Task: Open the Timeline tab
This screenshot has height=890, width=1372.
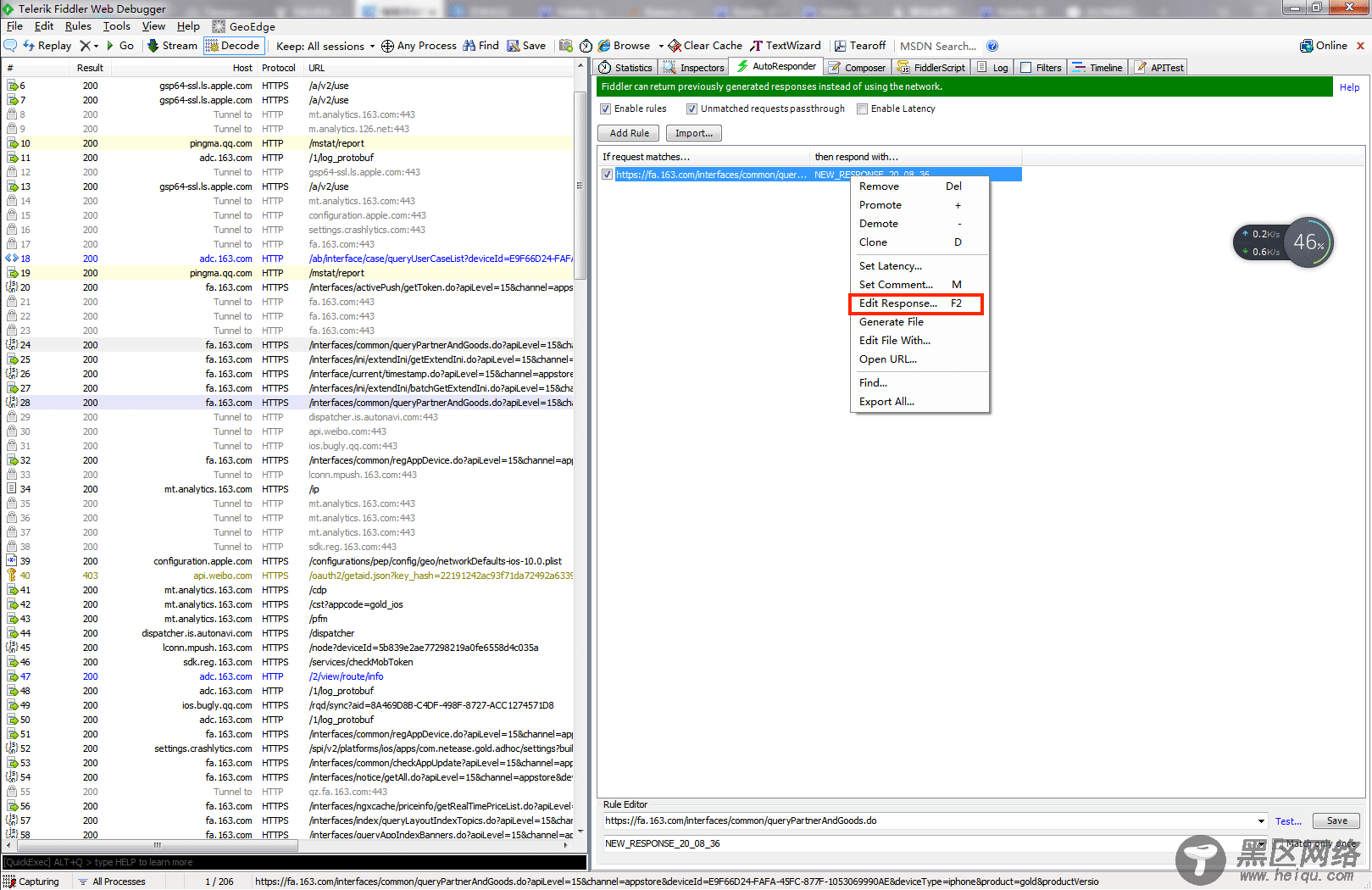Action: pyautogui.click(x=1097, y=68)
